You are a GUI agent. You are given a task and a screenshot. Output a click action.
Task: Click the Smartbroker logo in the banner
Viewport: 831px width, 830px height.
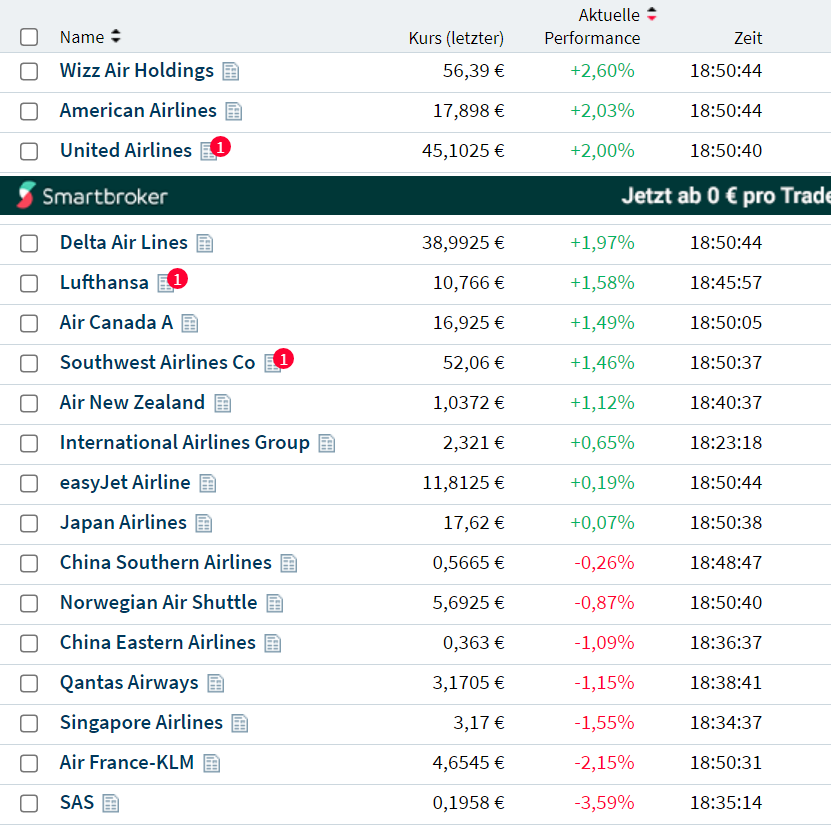click(x=93, y=196)
